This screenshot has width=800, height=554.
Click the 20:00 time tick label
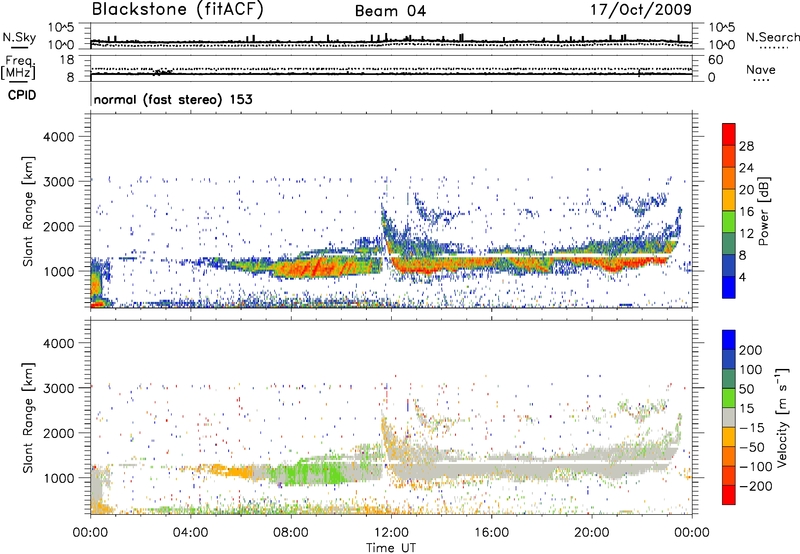[591, 533]
